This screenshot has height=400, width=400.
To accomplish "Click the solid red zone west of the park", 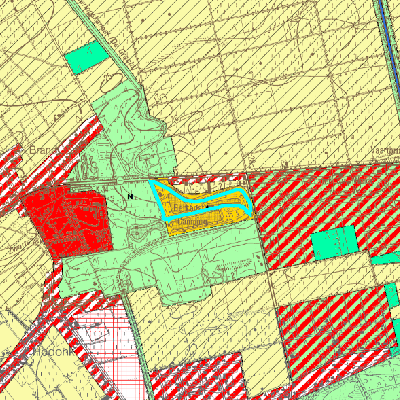I will (68, 221).
